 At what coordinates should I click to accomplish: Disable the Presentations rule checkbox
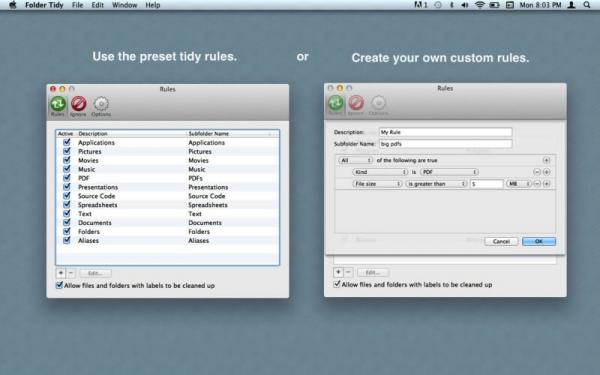67,187
